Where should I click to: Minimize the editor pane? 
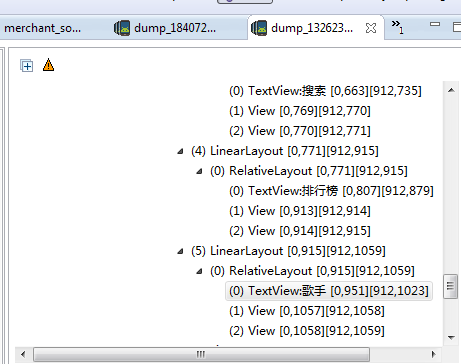(x=435, y=24)
